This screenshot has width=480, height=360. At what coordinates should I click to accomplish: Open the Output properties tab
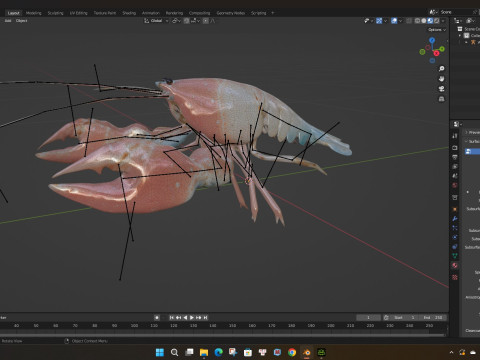455,157
